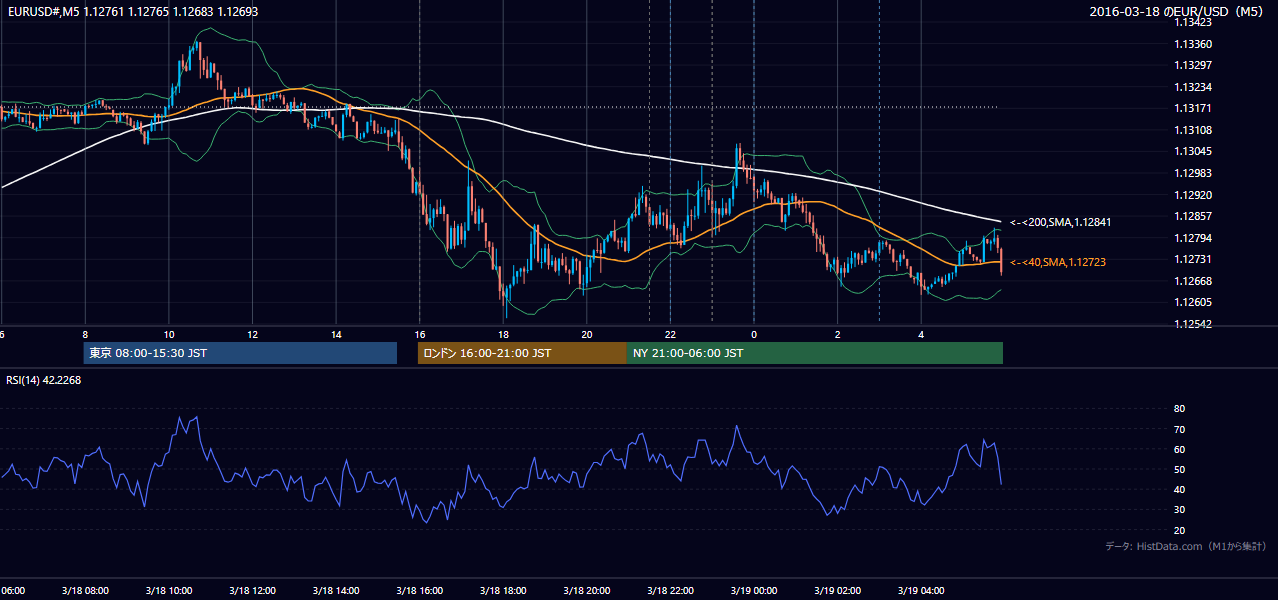This screenshot has width=1278, height=600.
Task: Click price axis value 1.12857
Action: pos(1193,216)
